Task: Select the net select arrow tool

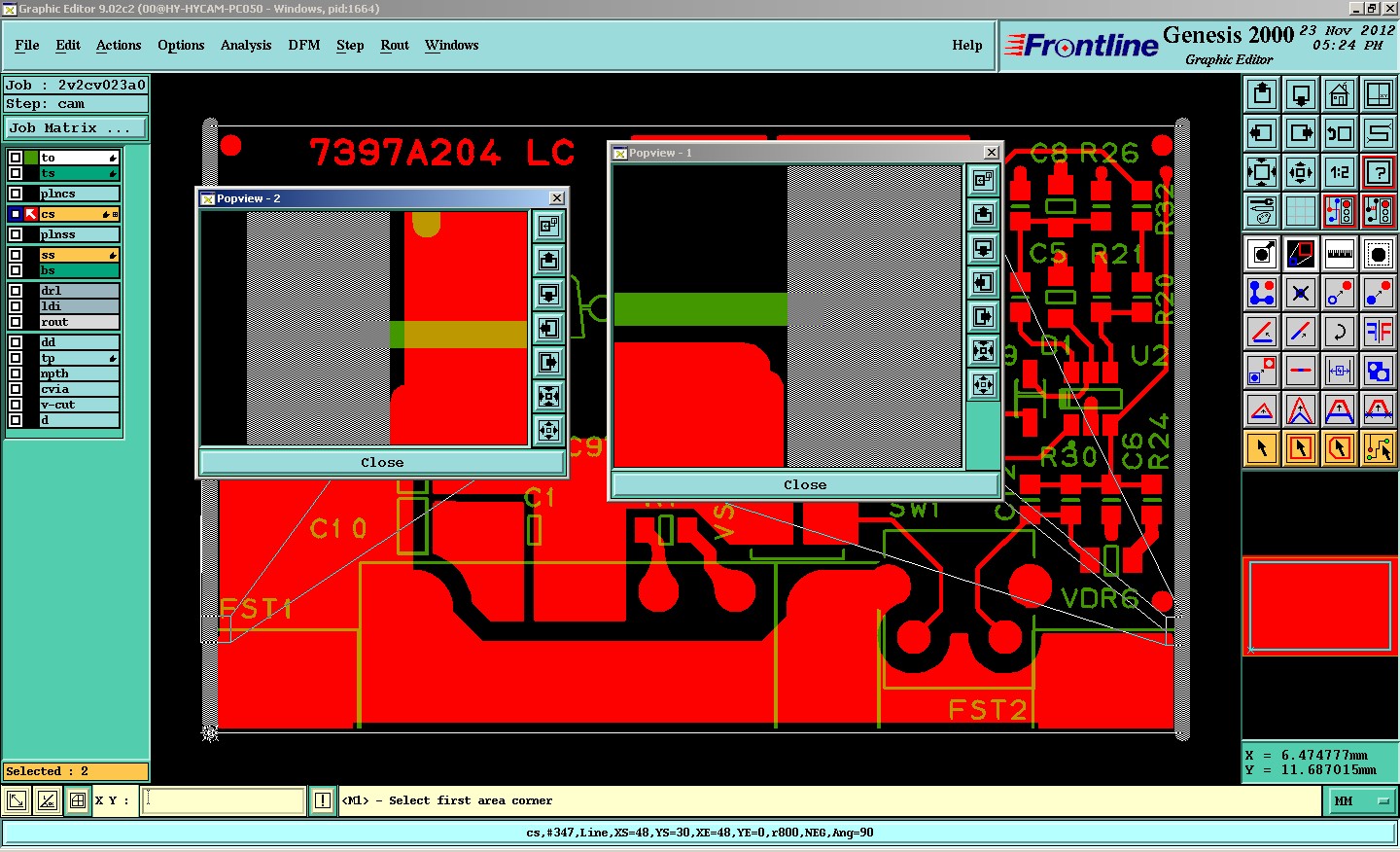Action: (x=1379, y=448)
